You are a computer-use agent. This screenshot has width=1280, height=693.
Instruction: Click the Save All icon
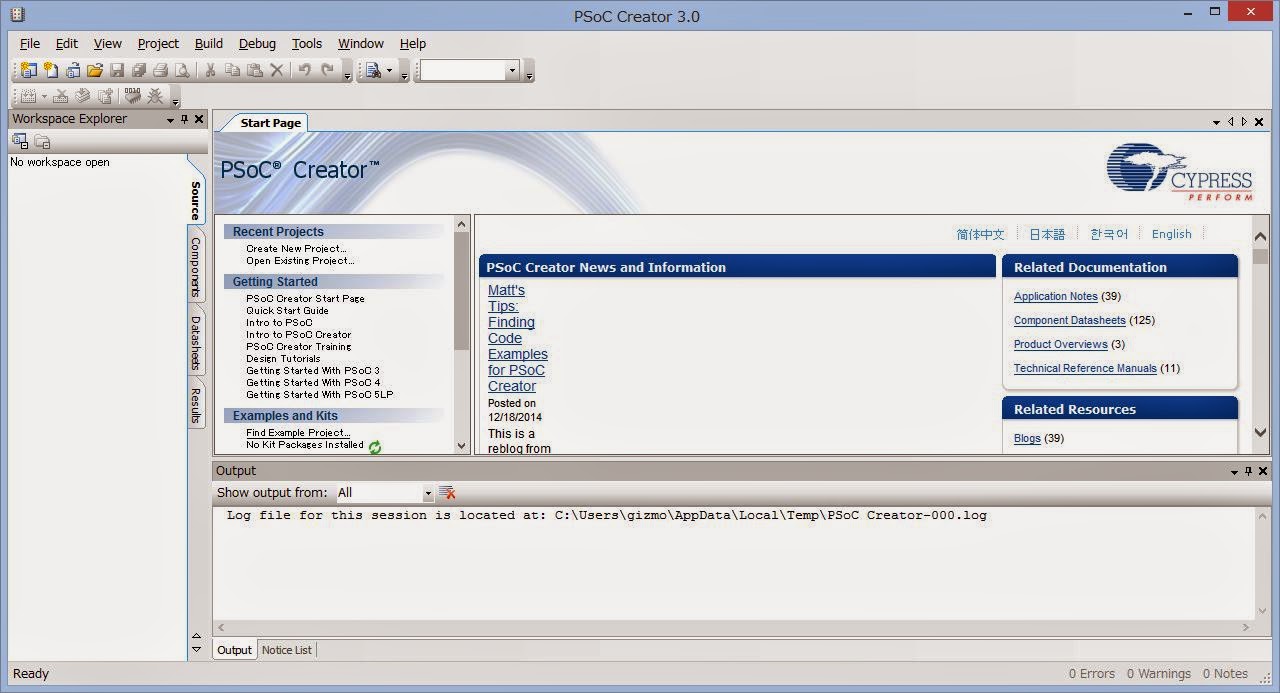click(x=139, y=70)
